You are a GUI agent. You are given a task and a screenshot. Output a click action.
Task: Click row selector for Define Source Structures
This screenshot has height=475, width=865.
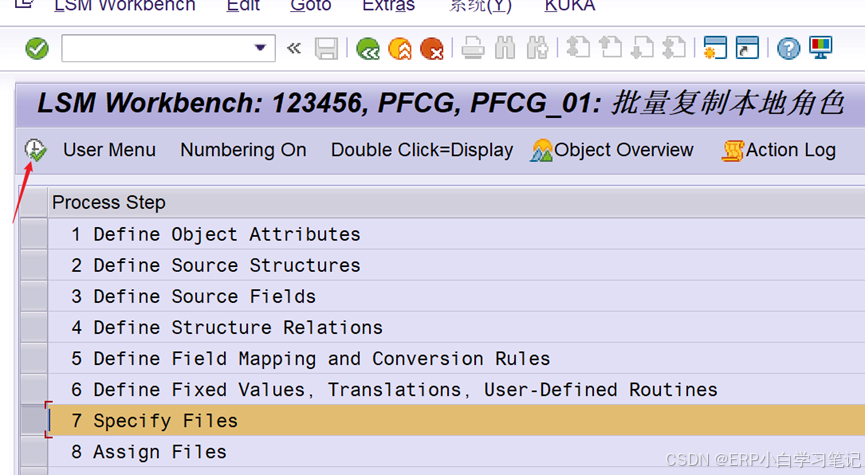point(34,265)
